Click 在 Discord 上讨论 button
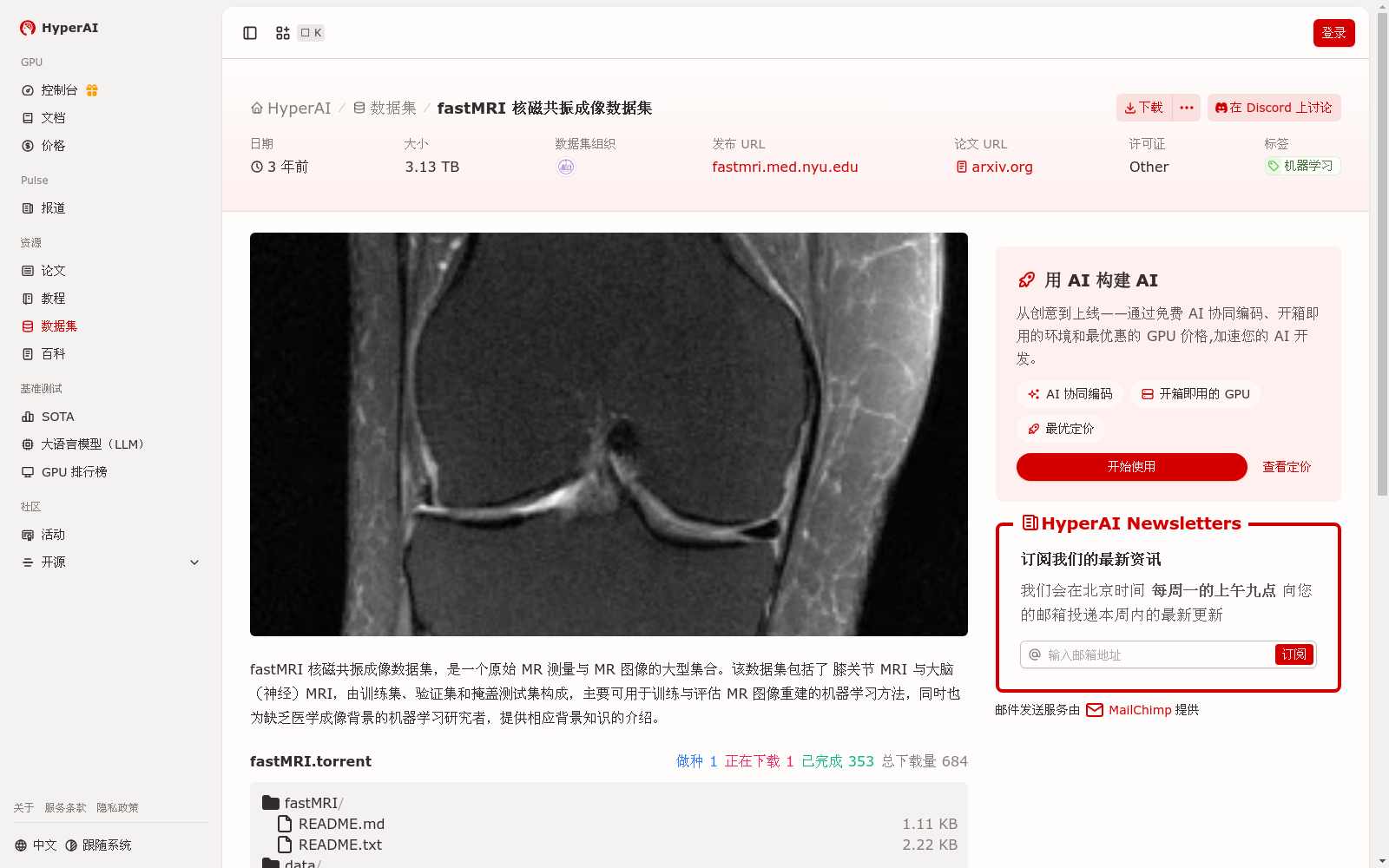 [1274, 108]
